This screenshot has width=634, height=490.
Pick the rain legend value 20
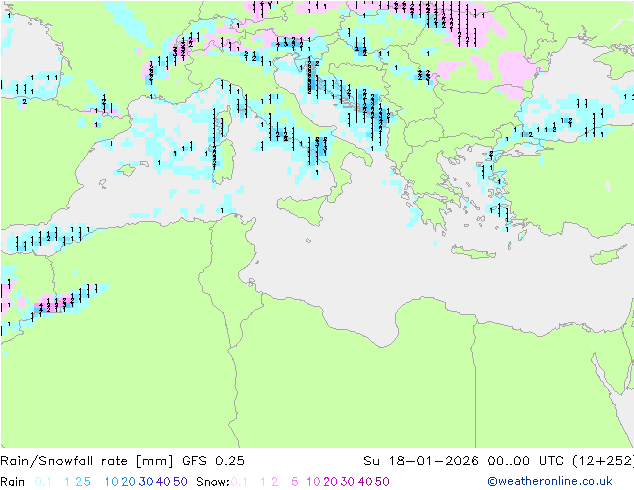click(x=129, y=482)
